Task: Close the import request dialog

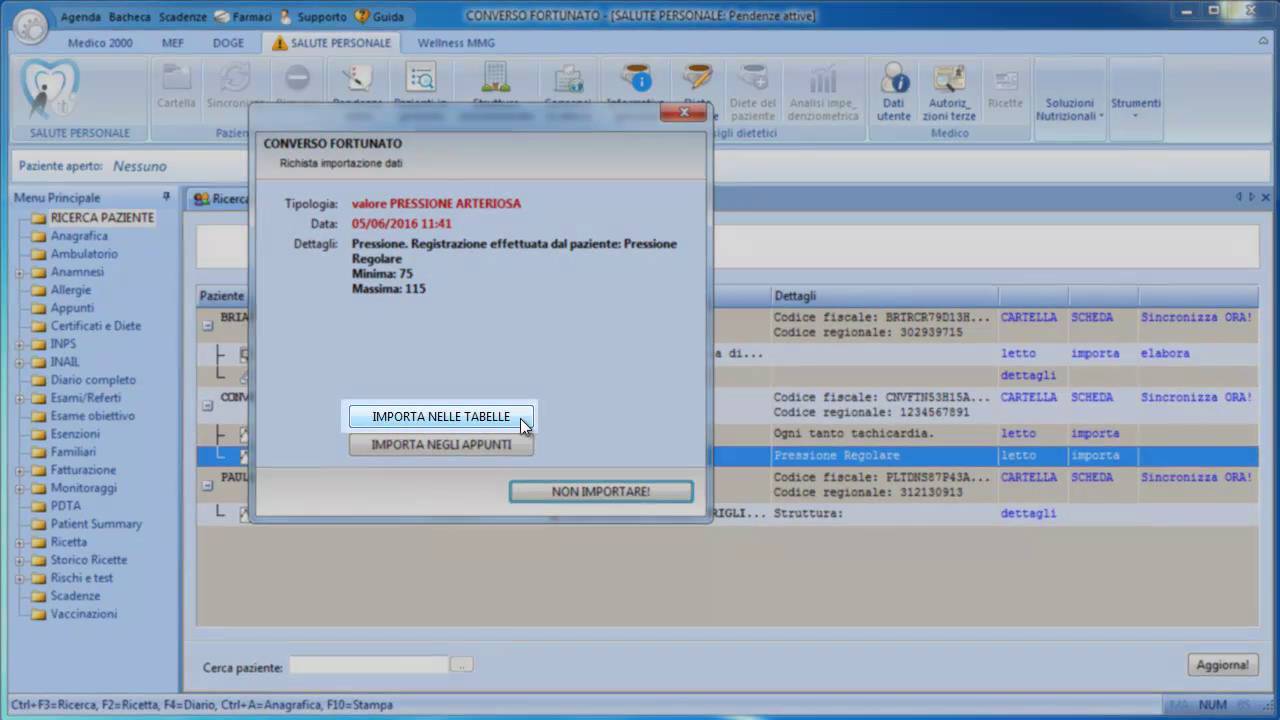Action: (x=684, y=112)
